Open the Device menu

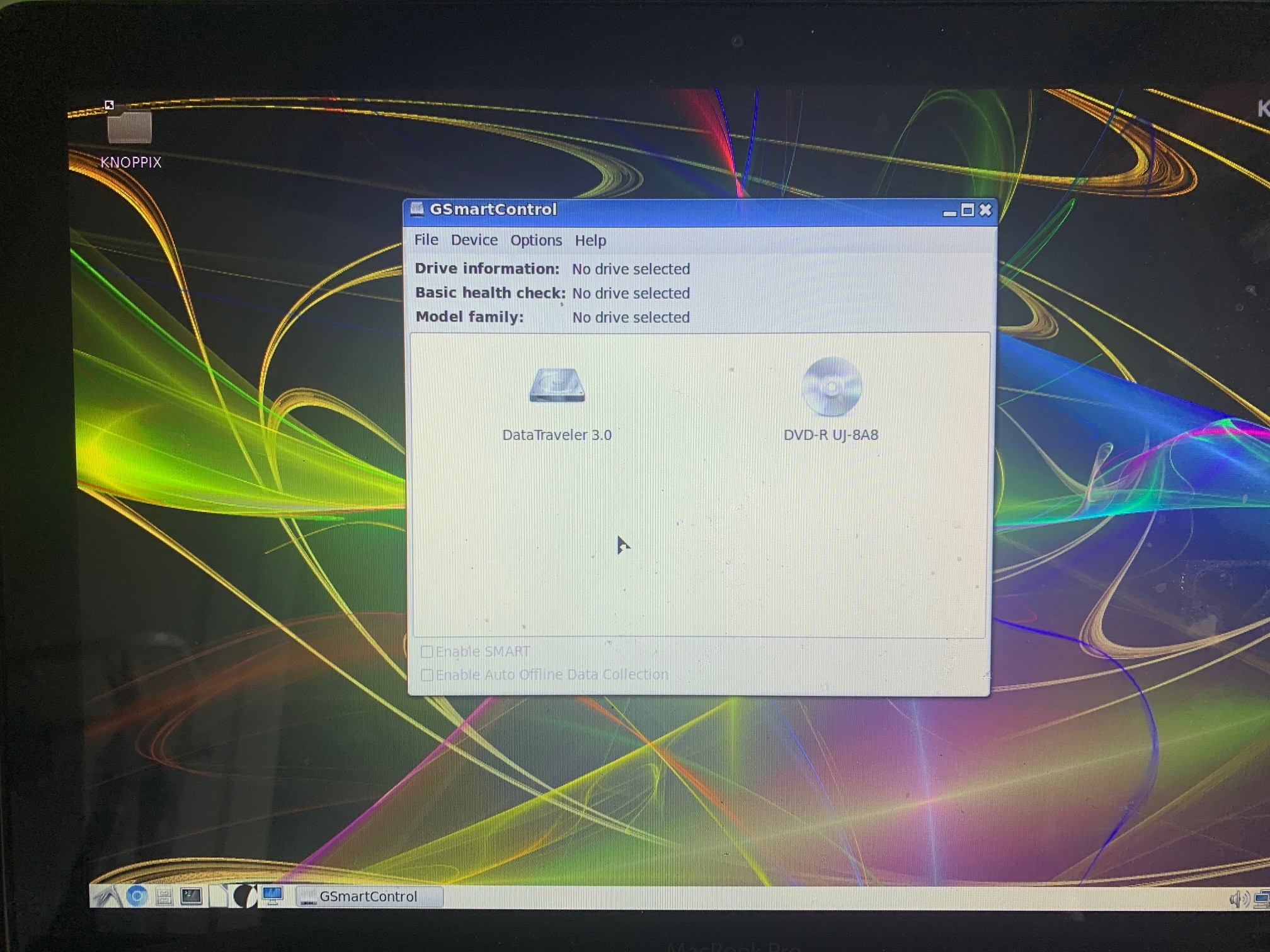(x=474, y=240)
